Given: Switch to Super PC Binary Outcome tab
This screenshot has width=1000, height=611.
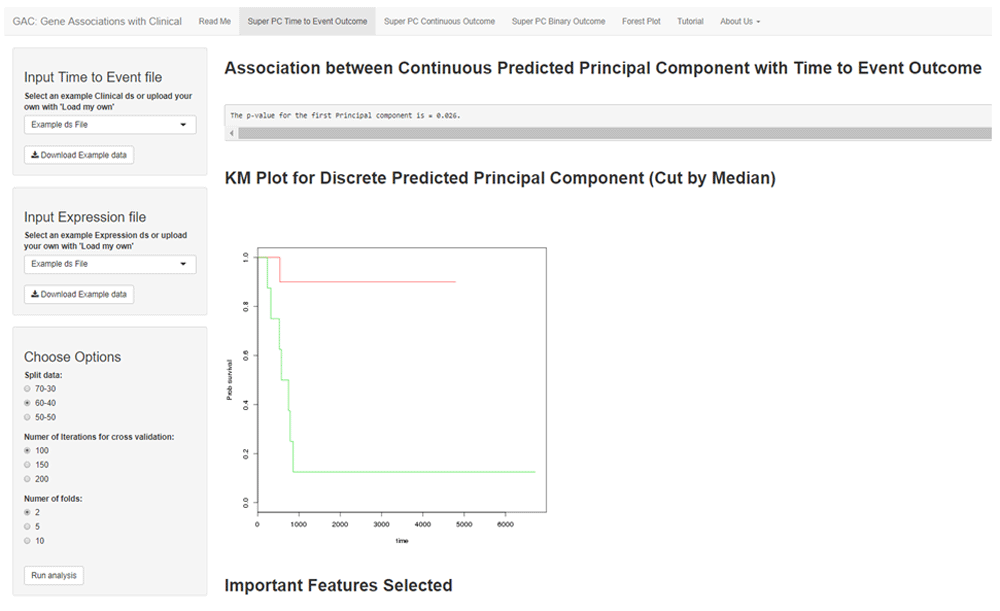Looking at the screenshot, I should coord(558,21).
